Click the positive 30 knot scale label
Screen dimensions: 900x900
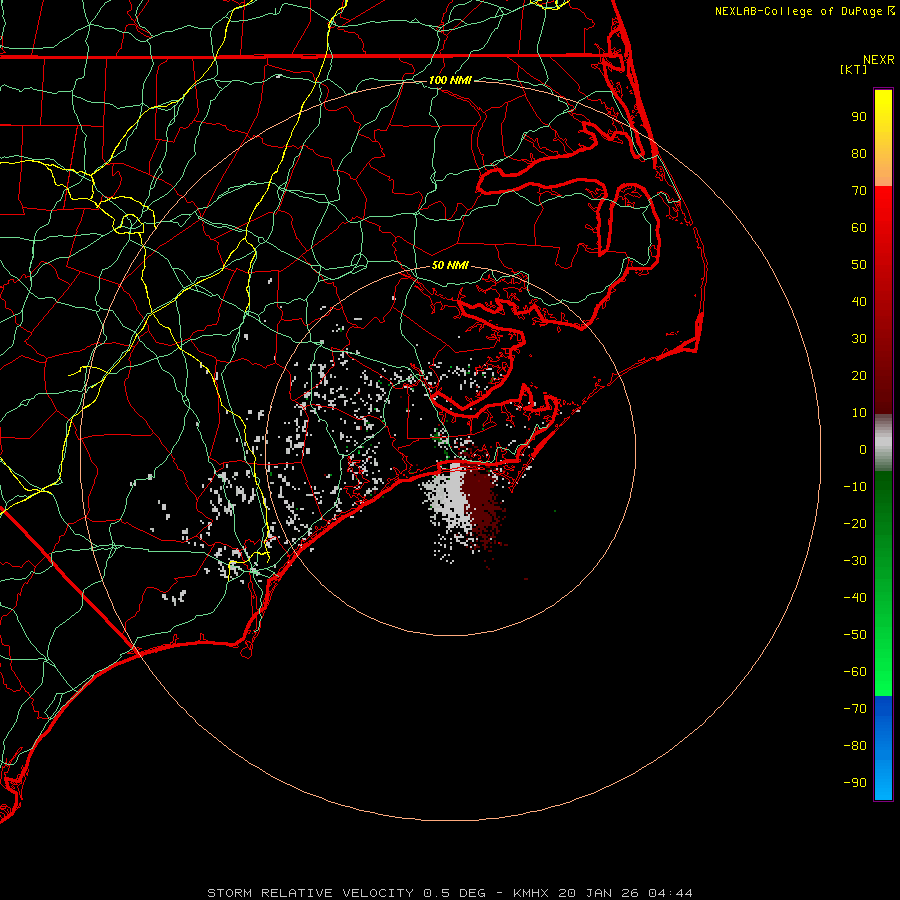(859, 339)
